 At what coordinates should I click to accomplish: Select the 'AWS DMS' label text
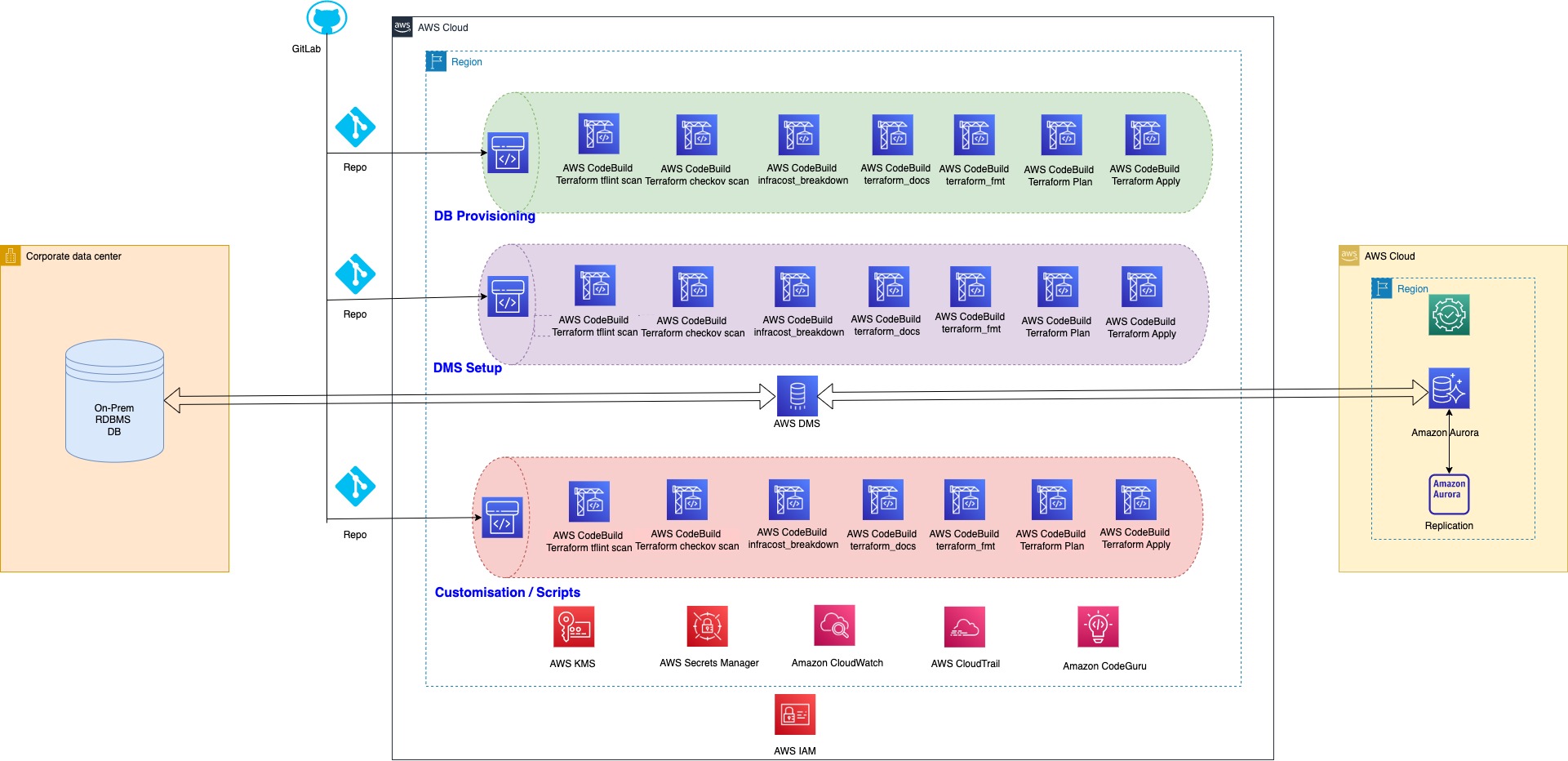[x=797, y=424]
